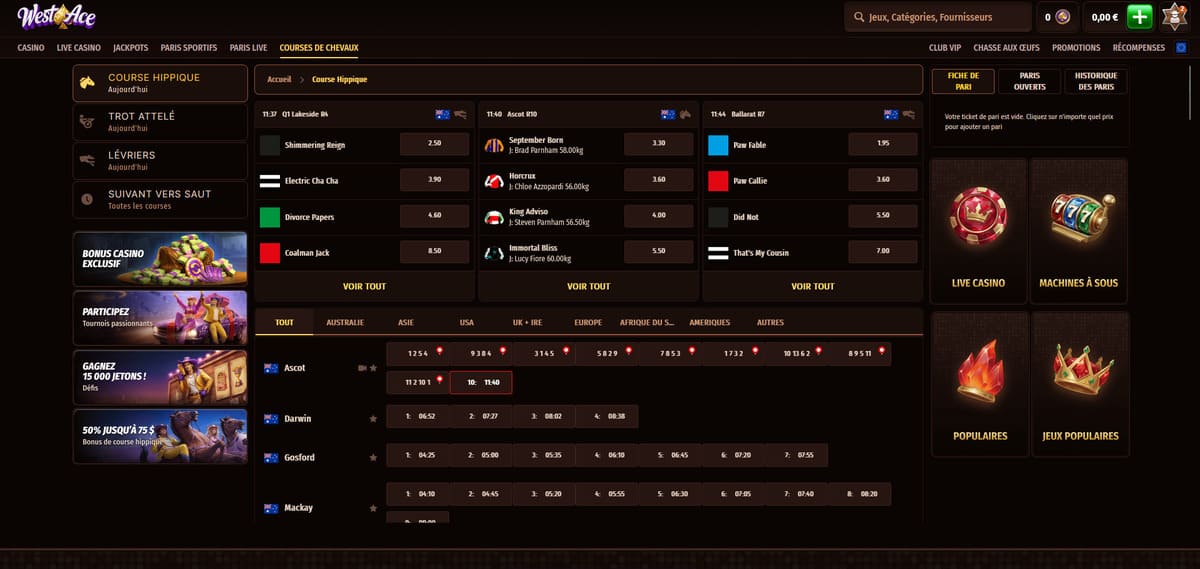
Task: Click Voir Tout under Ascot R10
Action: pyautogui.click(x=588, y=286)
